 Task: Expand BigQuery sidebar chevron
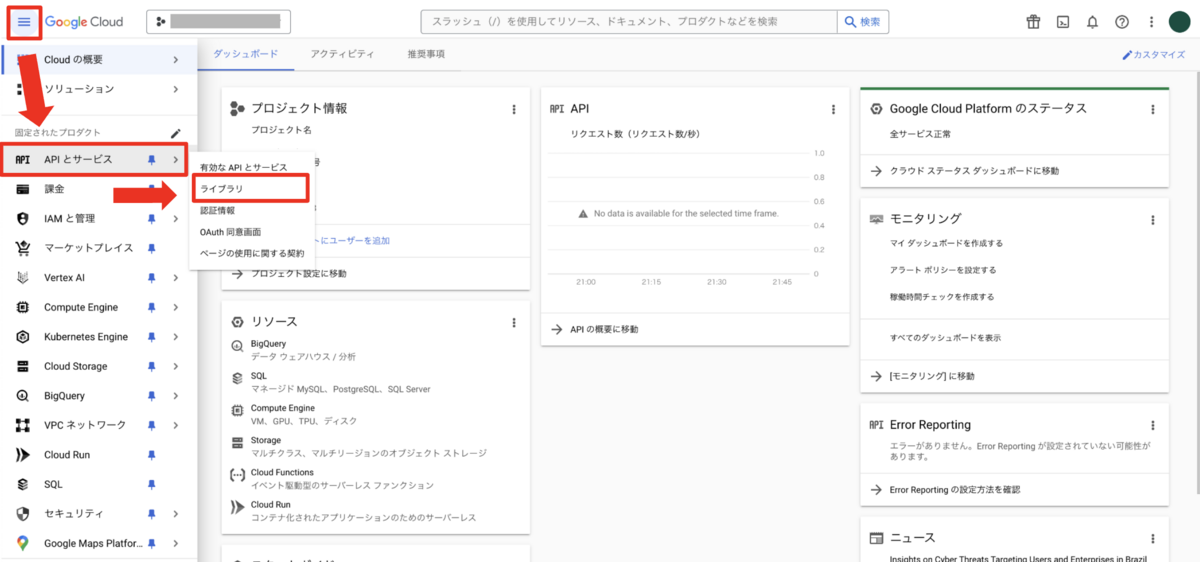click(175, 396)
